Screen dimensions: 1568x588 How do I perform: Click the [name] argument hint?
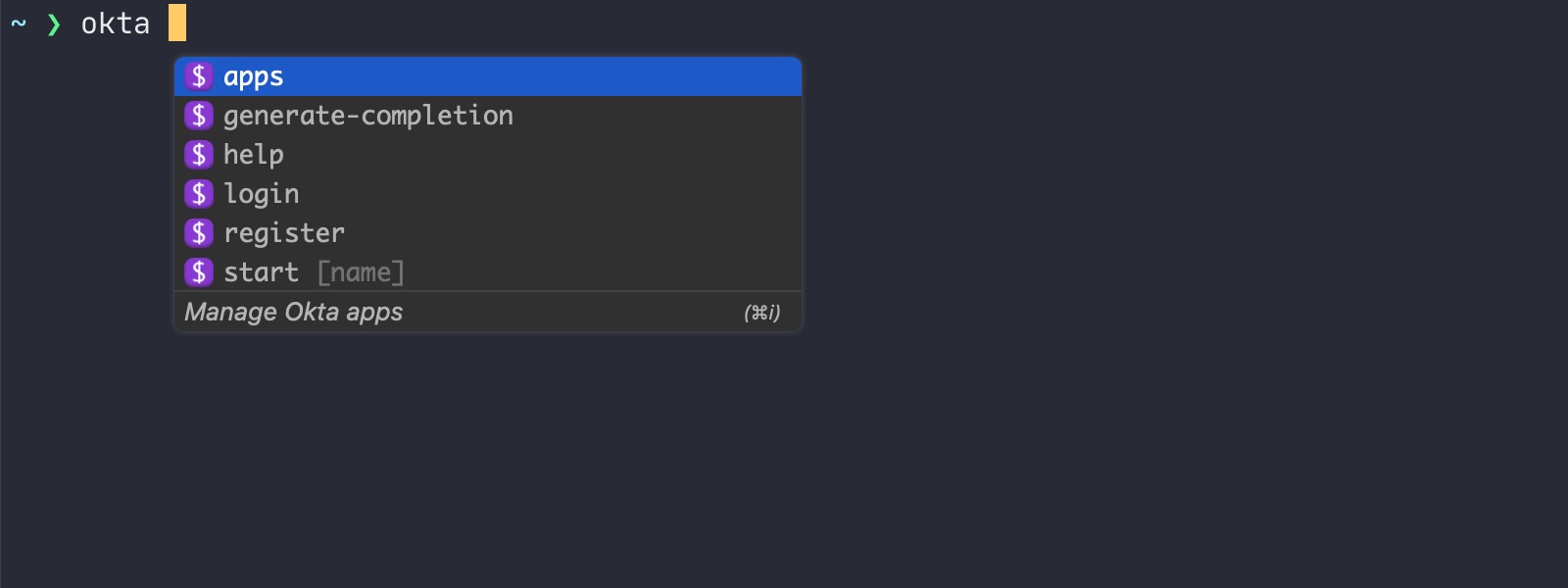pos(361,272)
